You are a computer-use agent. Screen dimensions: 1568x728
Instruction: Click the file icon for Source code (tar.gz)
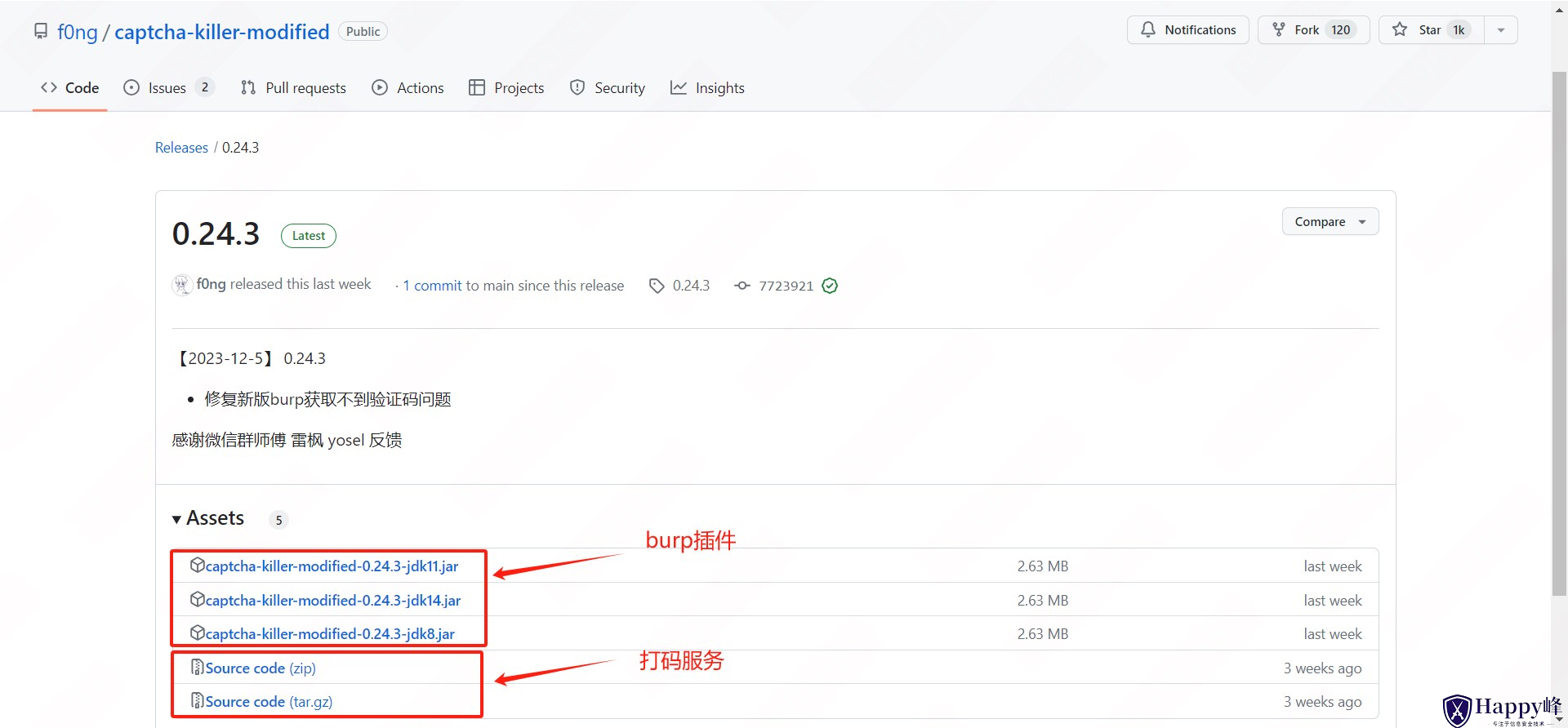click(197, 700)
